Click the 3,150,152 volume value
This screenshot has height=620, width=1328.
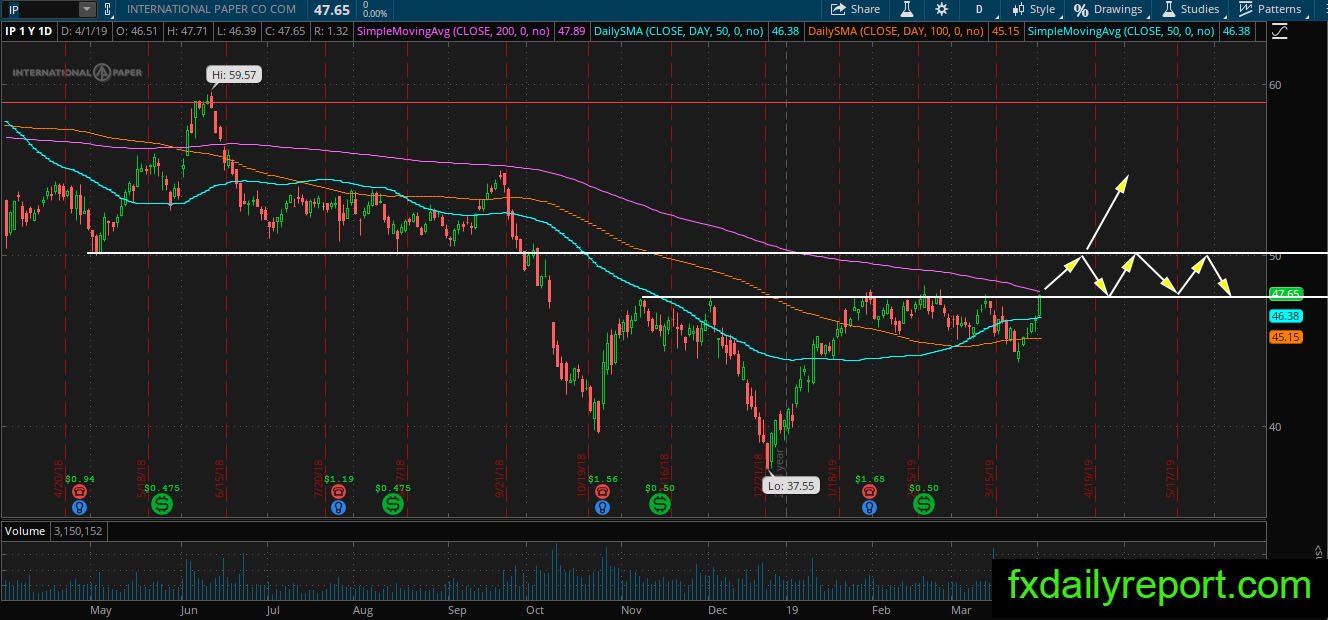click(76, 531)
